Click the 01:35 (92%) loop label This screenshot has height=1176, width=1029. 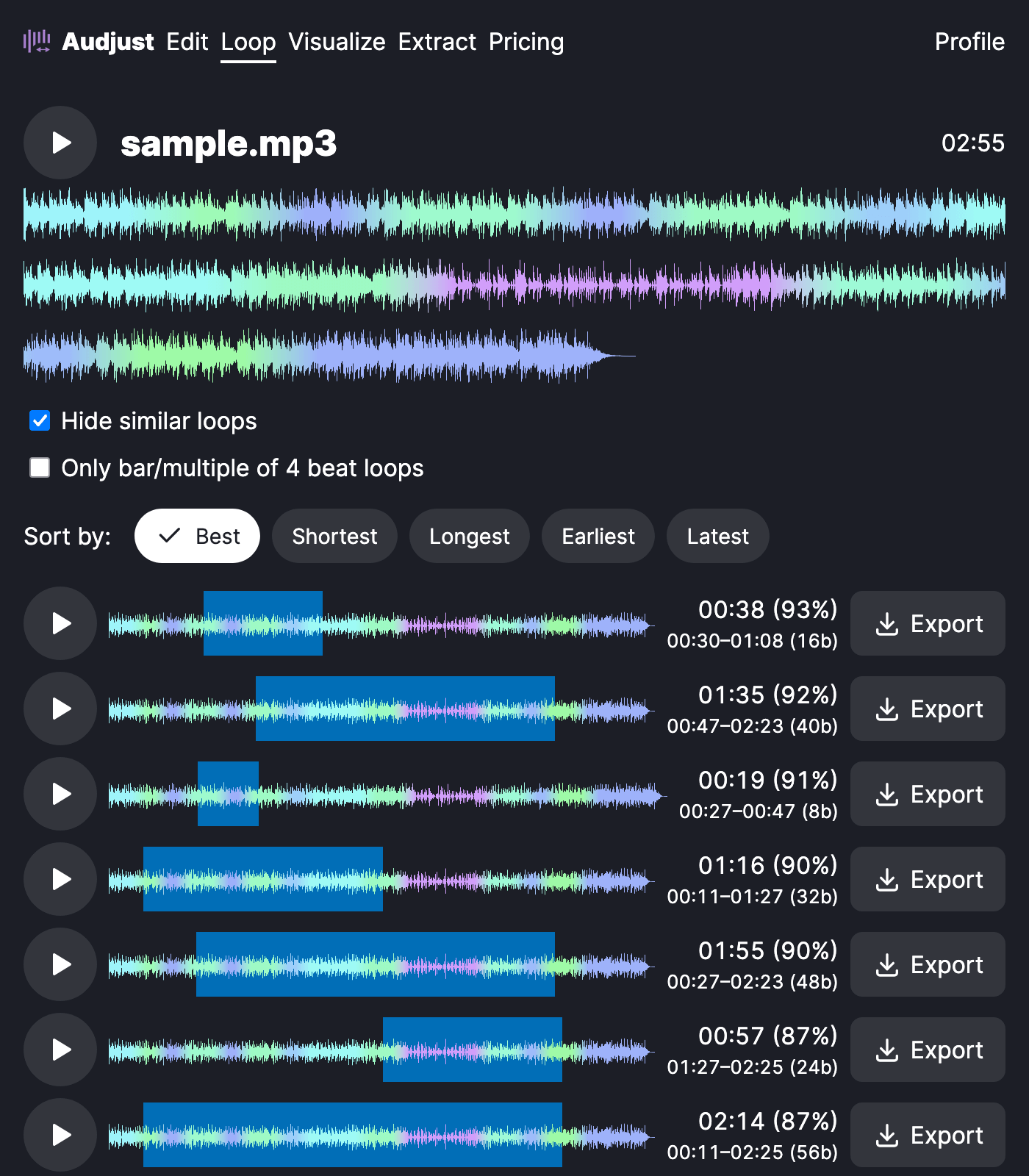point(768,695)
